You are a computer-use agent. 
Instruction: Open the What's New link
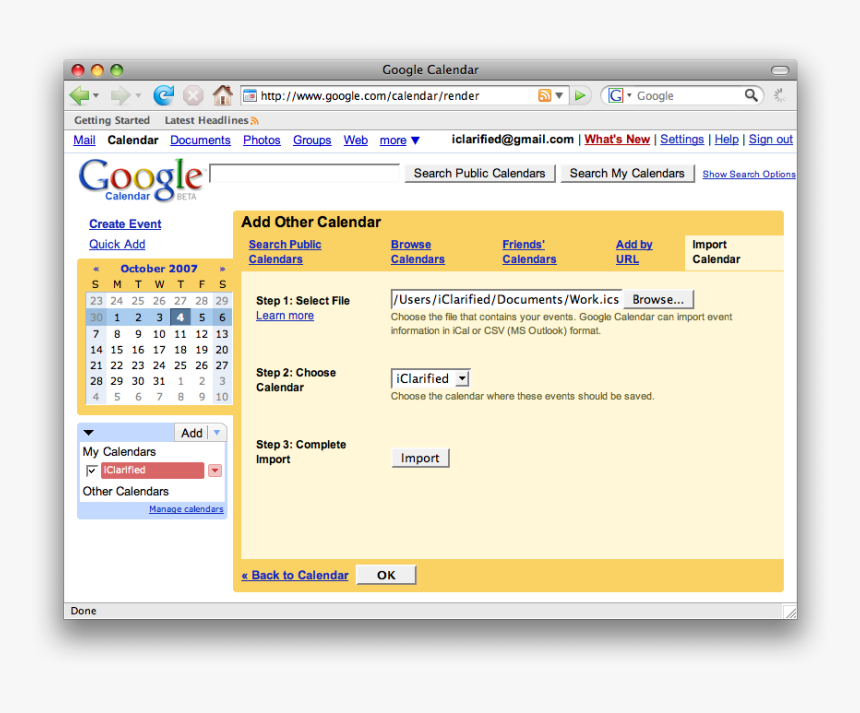[x=617, y=139]
